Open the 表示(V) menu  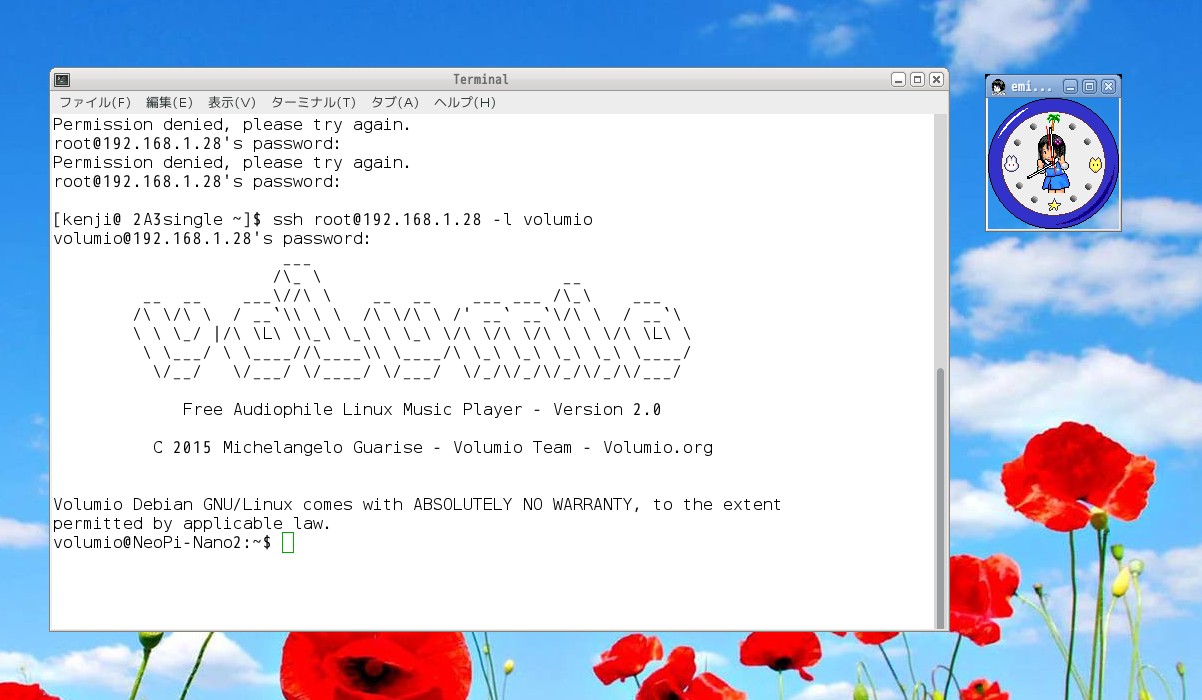tap(232, 103)
